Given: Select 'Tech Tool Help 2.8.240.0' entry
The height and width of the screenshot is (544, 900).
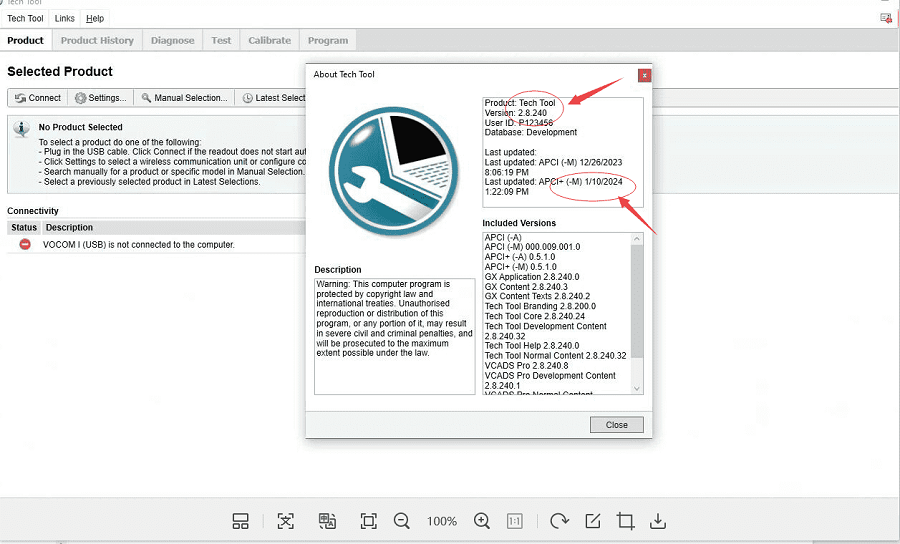Looking at the screenshot, I should [532, 345].
